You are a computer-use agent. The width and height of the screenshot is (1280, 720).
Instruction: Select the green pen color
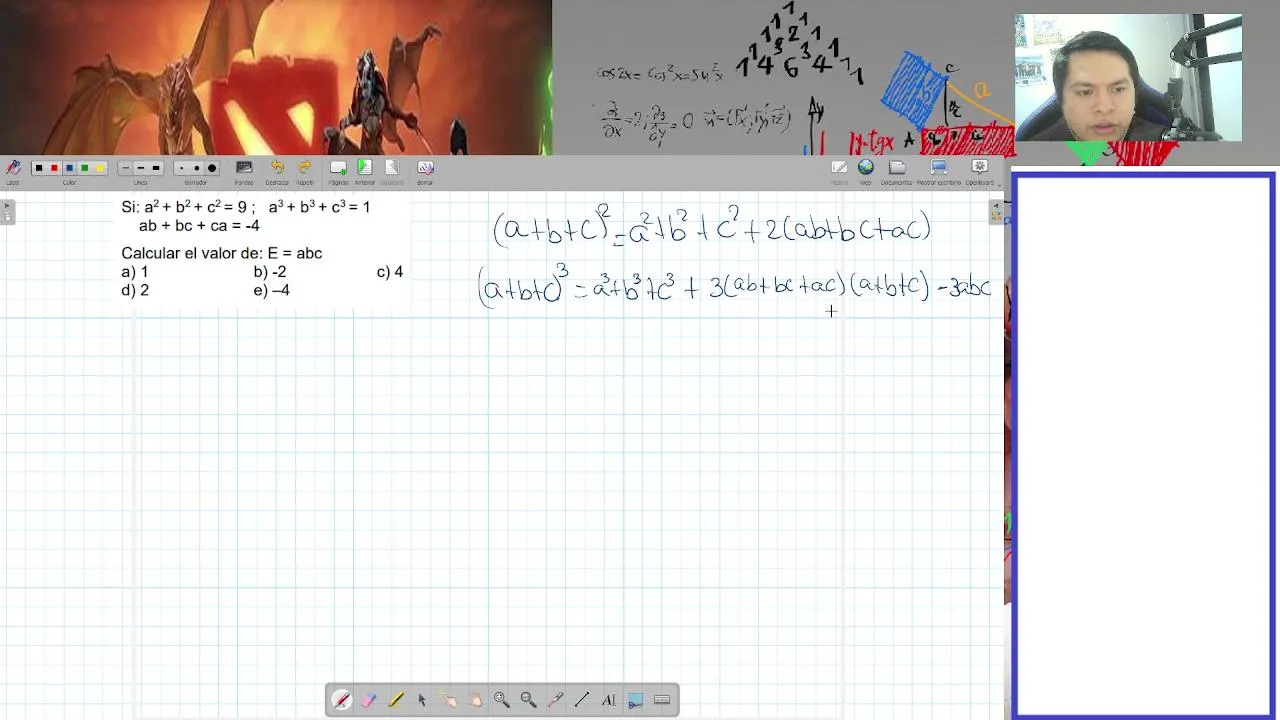[x=85, y=168]
